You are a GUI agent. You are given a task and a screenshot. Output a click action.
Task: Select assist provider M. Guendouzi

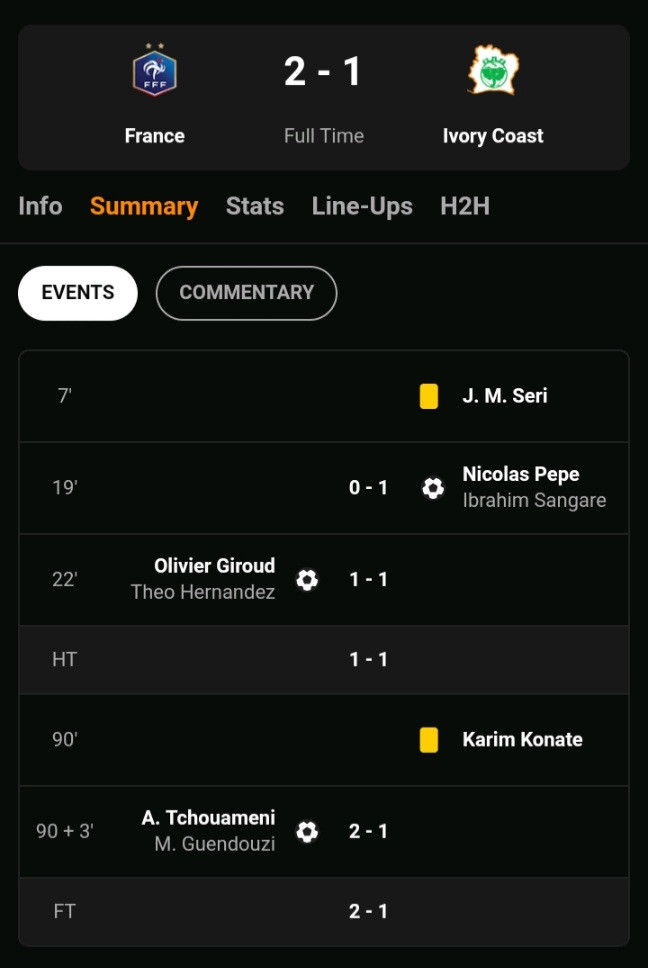(x=215, y=844)
